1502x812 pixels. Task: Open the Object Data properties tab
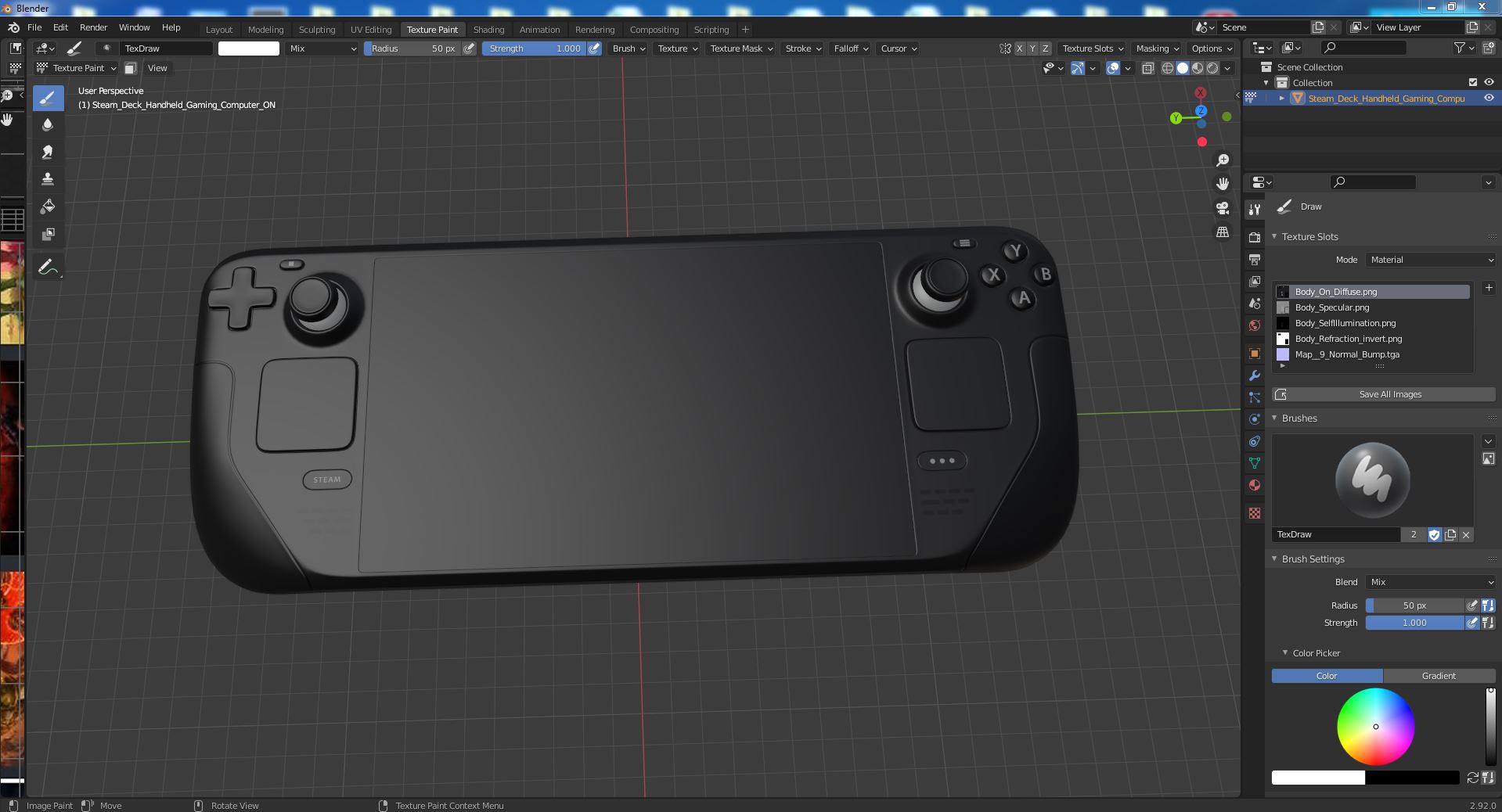(x=1255, y=463)
